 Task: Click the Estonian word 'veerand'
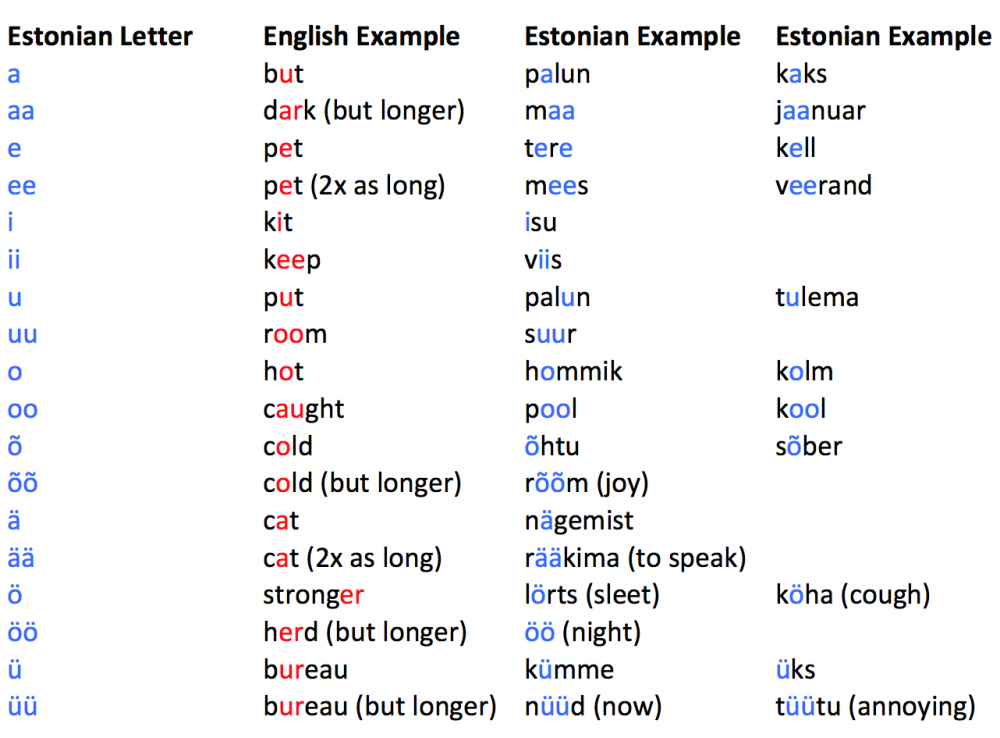pos(823,186)
